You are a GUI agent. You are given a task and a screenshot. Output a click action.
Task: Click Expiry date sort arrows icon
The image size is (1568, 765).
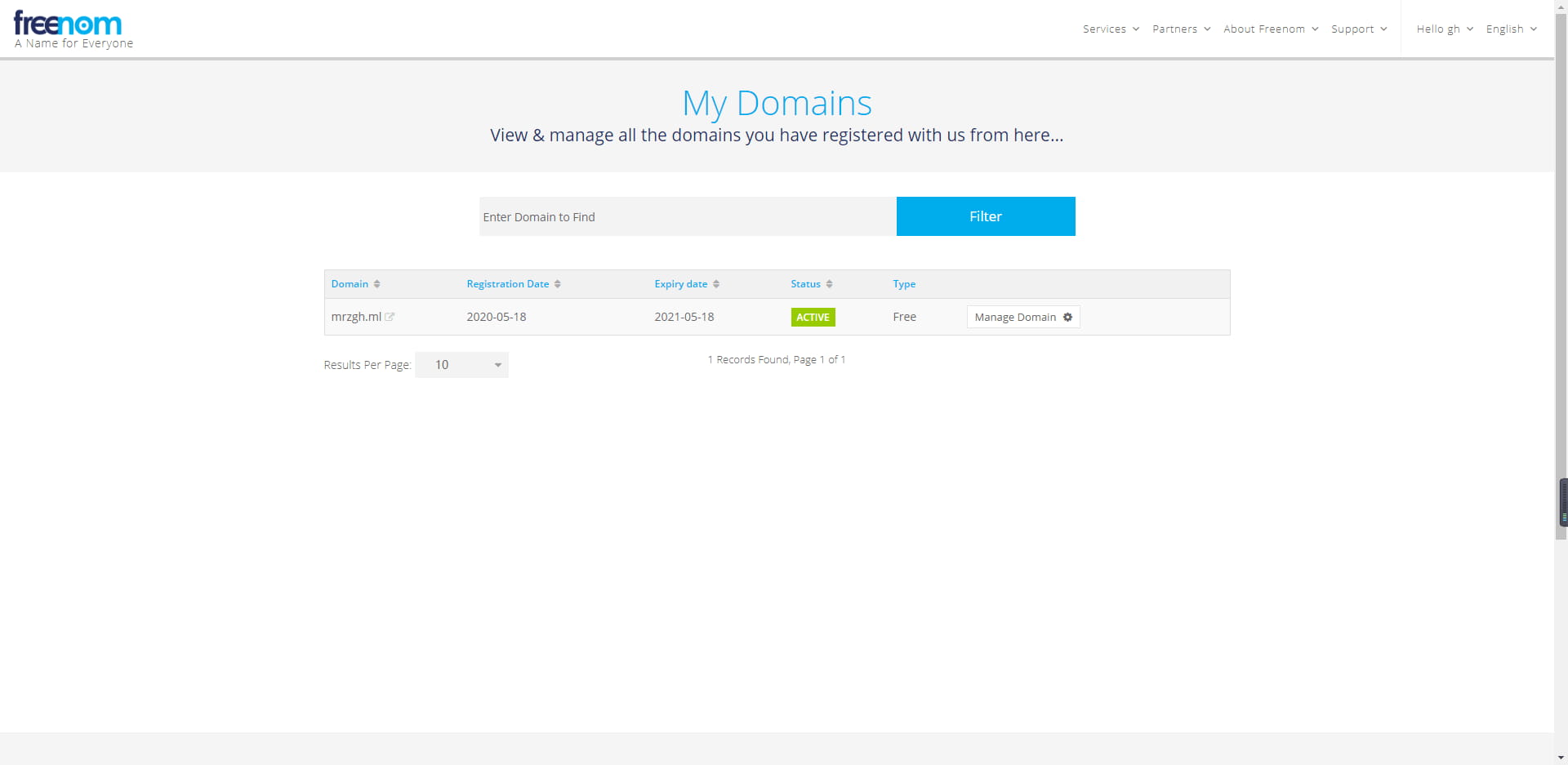pyautogui.click(x=715, y=284)
